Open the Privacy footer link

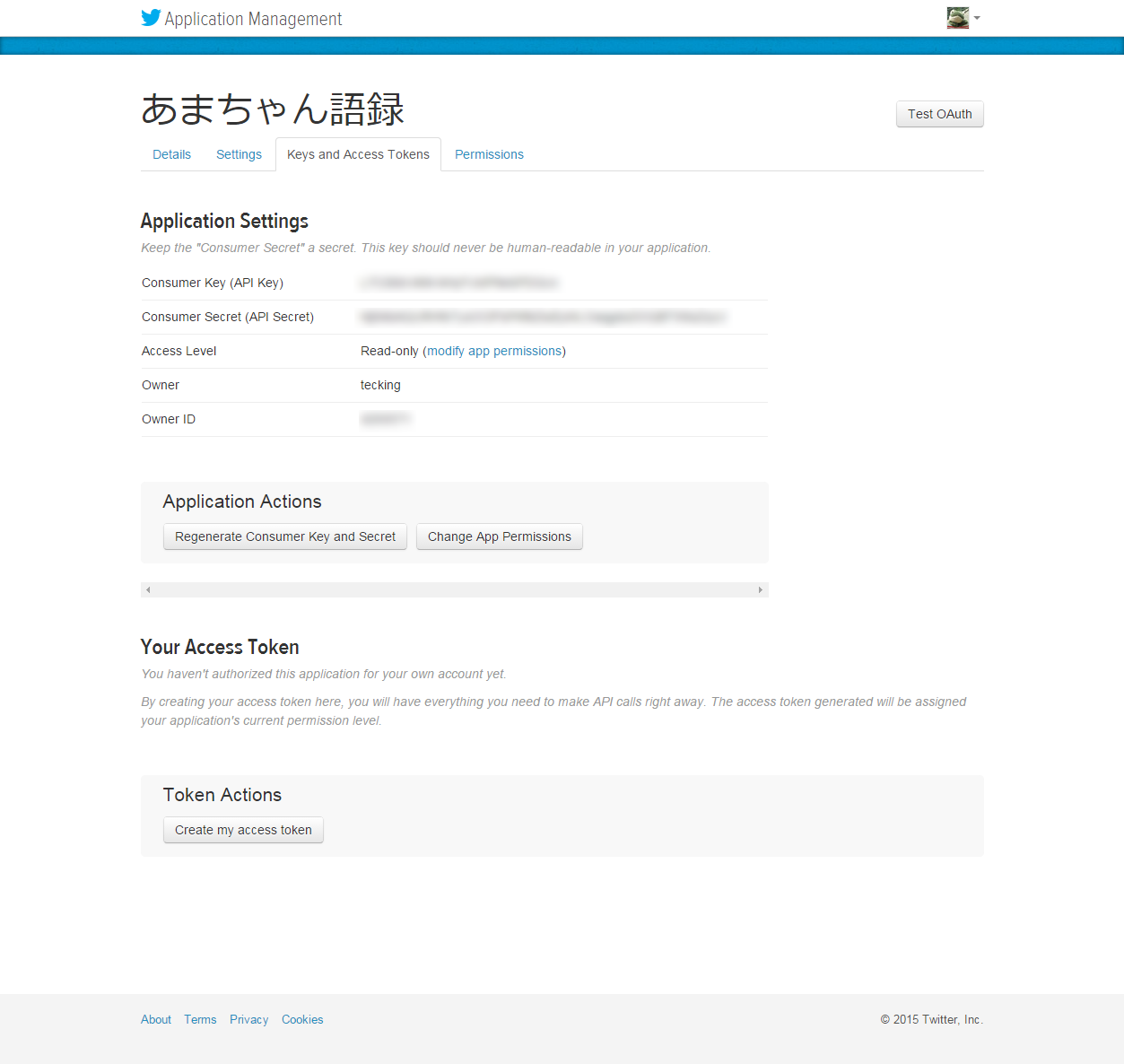(248, 1019)
